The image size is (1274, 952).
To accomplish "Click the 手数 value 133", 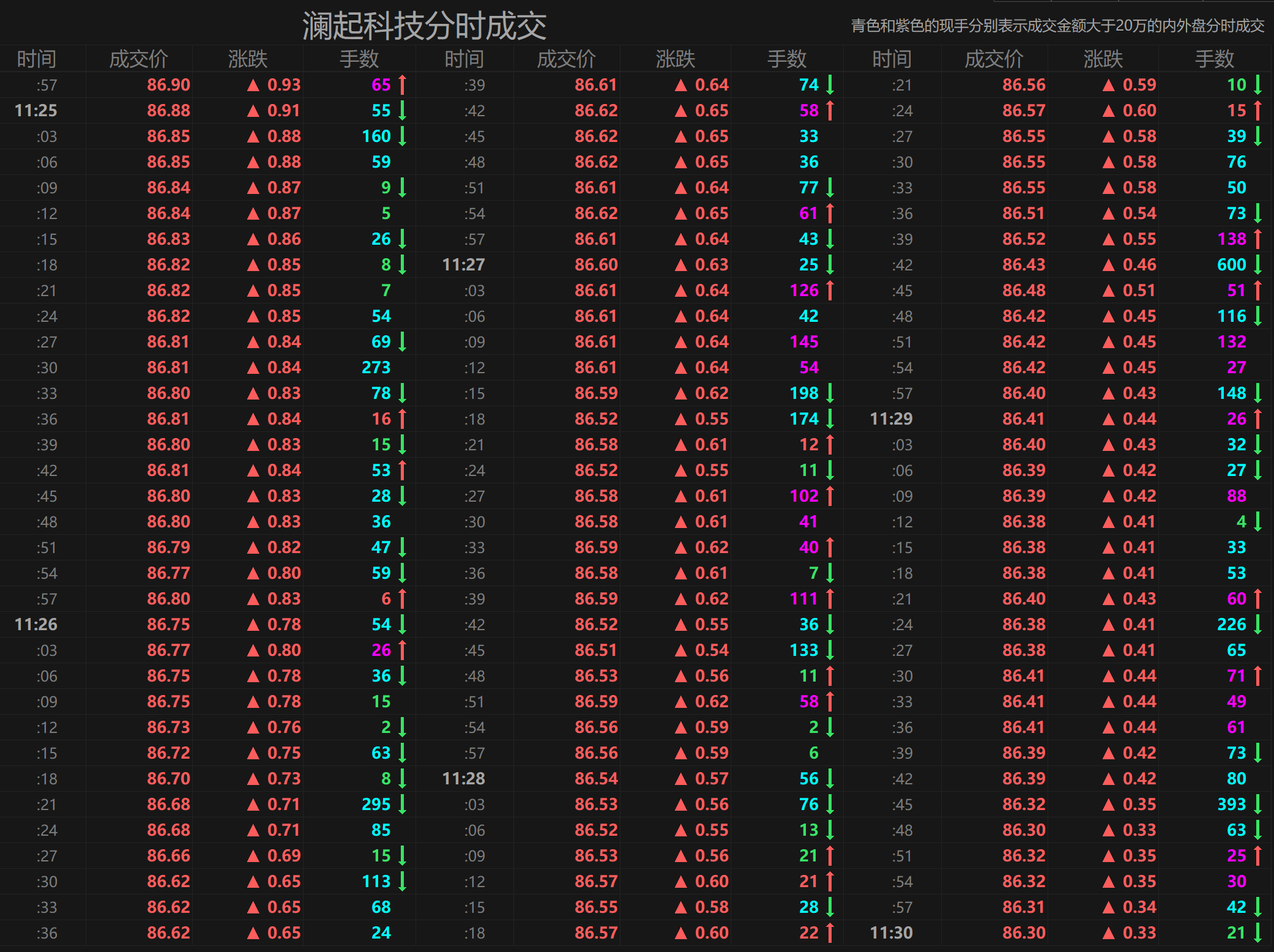I will click(804, 650).
